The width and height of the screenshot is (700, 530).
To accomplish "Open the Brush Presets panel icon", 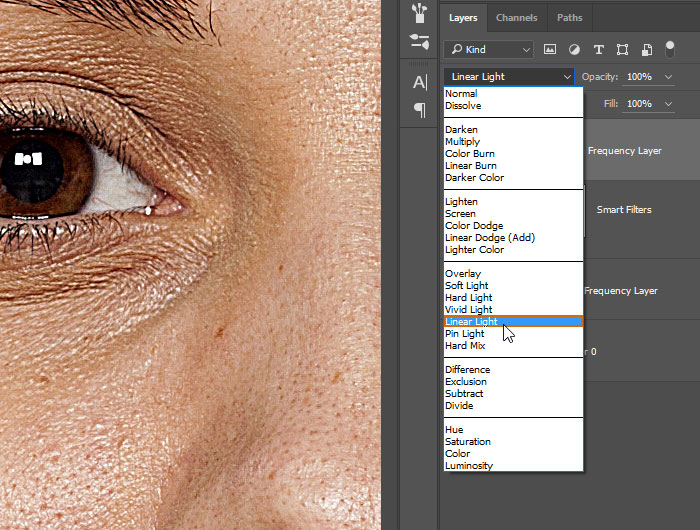I will point(420,12).
